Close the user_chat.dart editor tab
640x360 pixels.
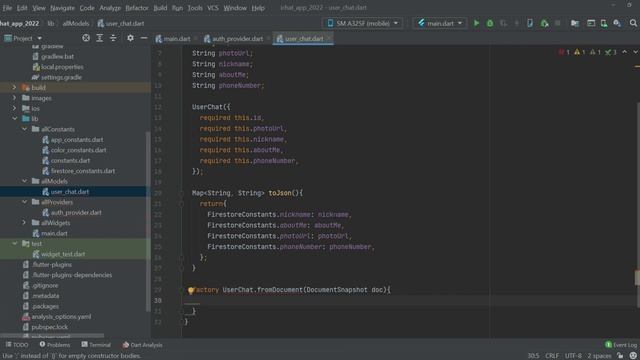(x=329, y=38)
